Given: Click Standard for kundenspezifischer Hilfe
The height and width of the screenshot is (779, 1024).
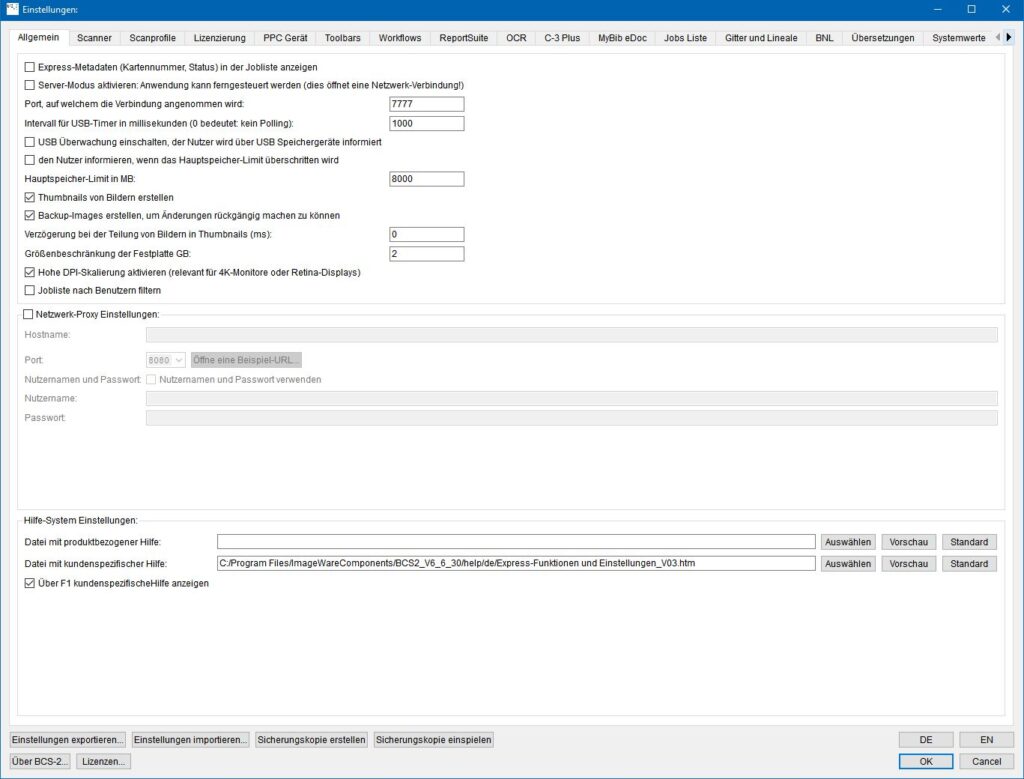Looking at the screenshot, I should pyautogui.click(x=969, y=564).
